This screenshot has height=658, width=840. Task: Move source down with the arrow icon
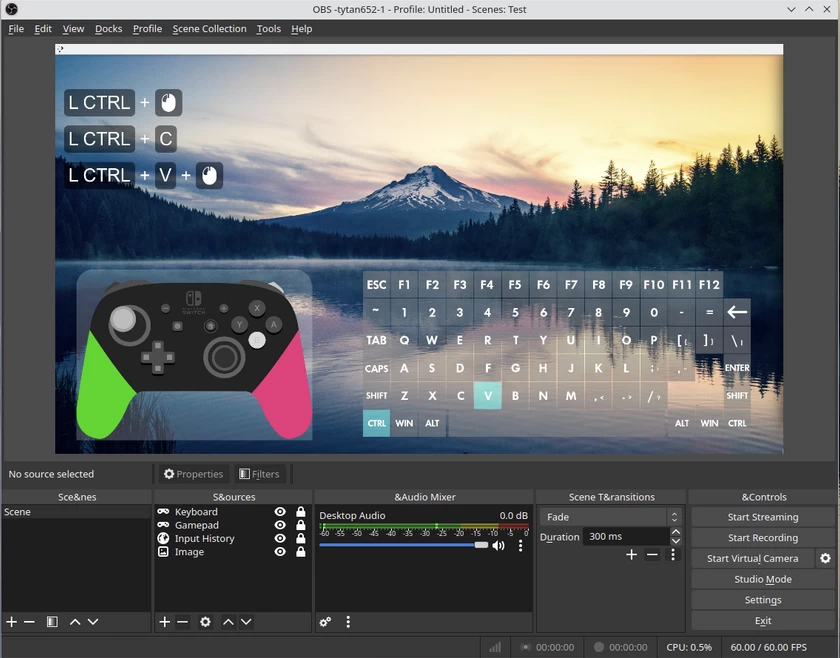coord(246,622)
